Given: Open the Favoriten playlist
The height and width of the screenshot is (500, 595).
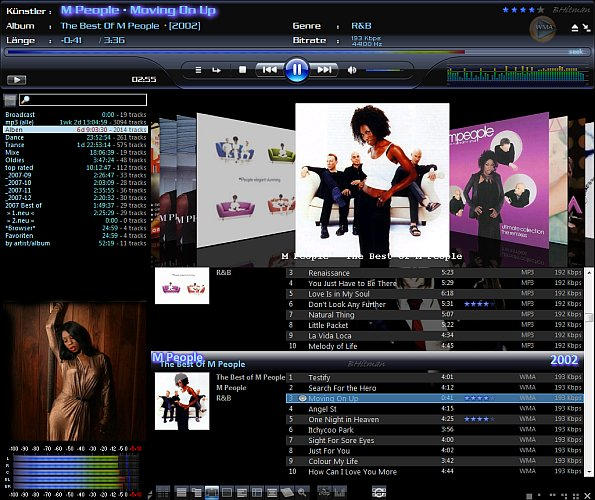Looking at the screenshot, I should pos(75,236).
